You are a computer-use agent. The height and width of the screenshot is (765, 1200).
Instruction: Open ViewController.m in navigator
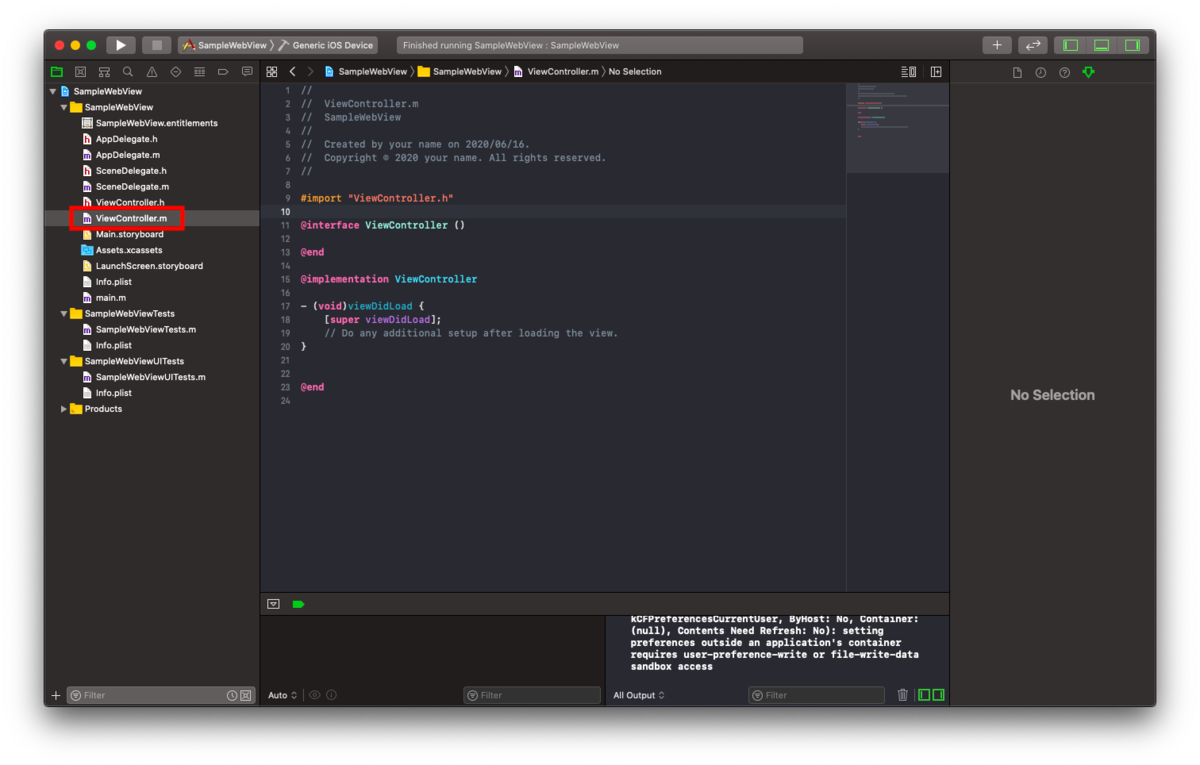click(131, 218)
